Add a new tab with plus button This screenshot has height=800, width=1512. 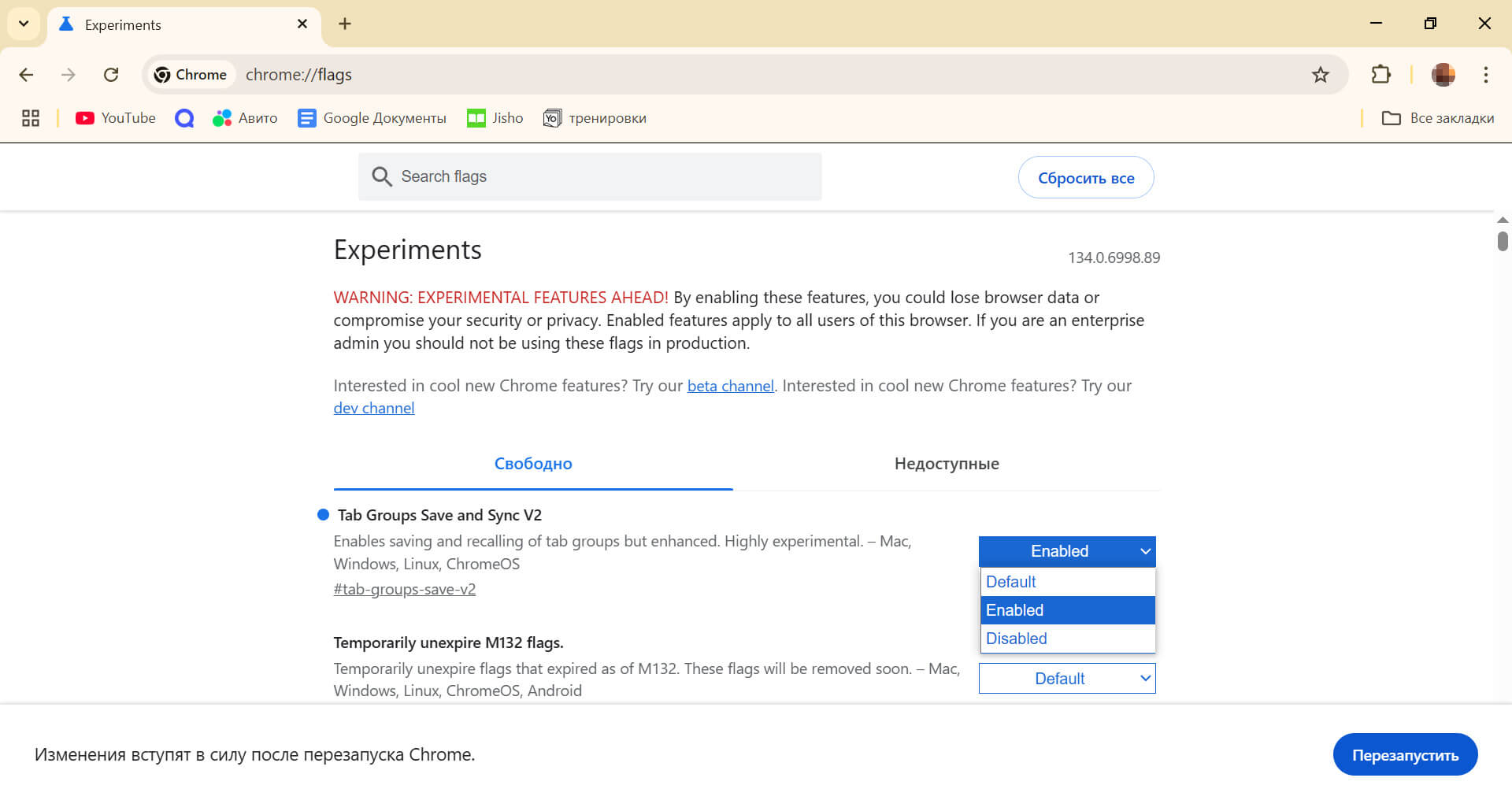(x=345, y=24)
